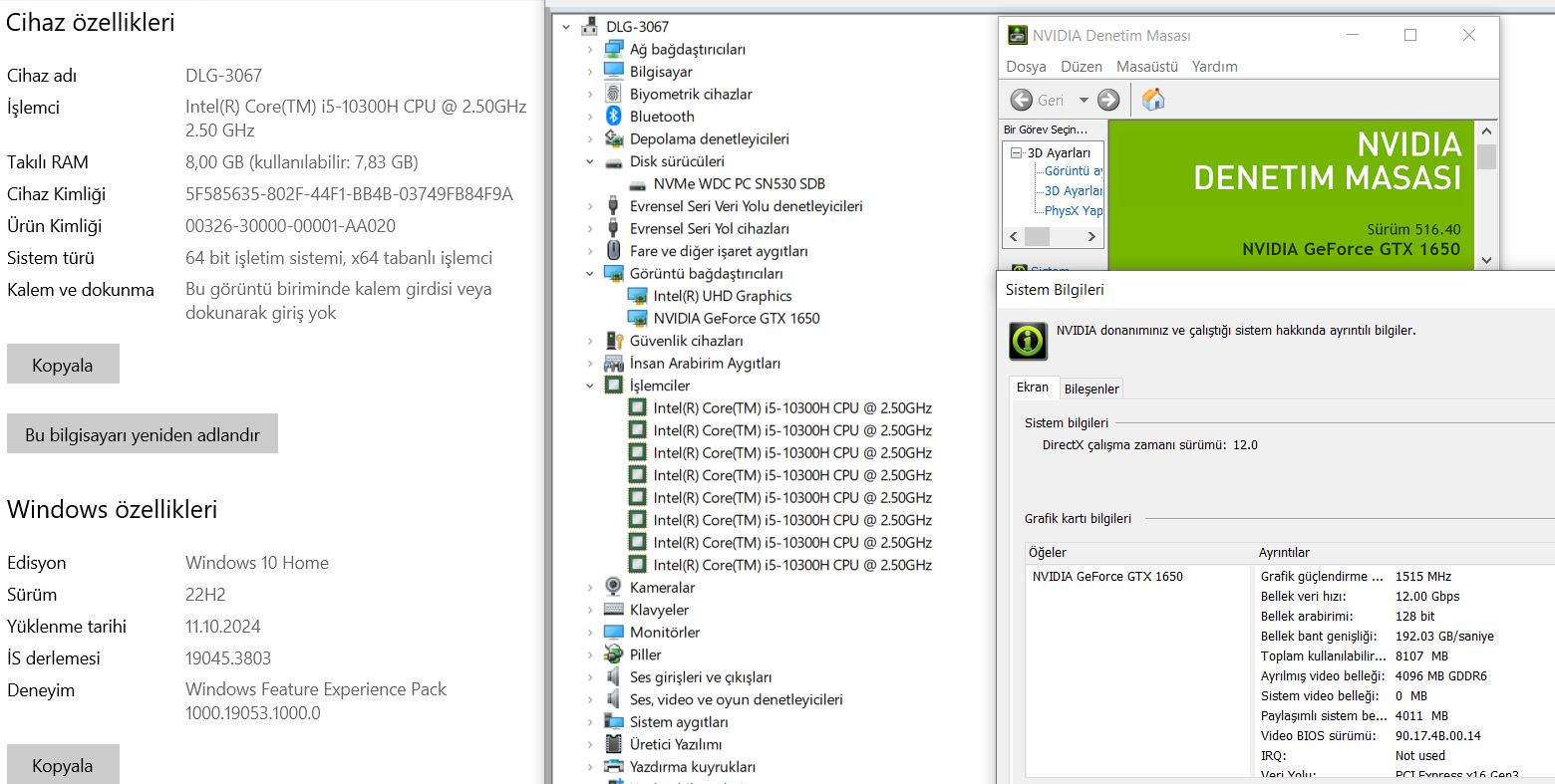The width and height of the screenshot is (1555, 784).
Task: Click Bu bilgisayarı yeniden adlandır button
Action: [143, 434]
